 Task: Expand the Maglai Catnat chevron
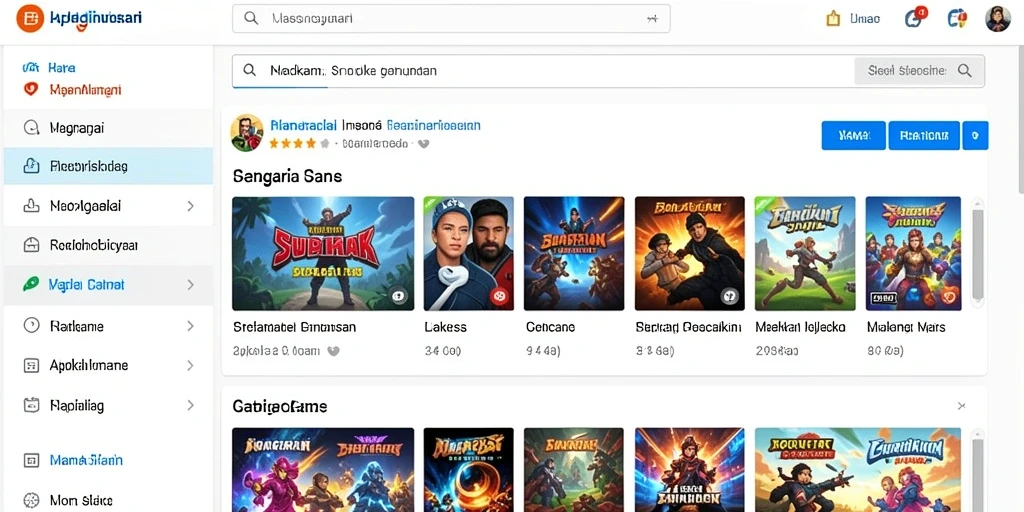190,285
